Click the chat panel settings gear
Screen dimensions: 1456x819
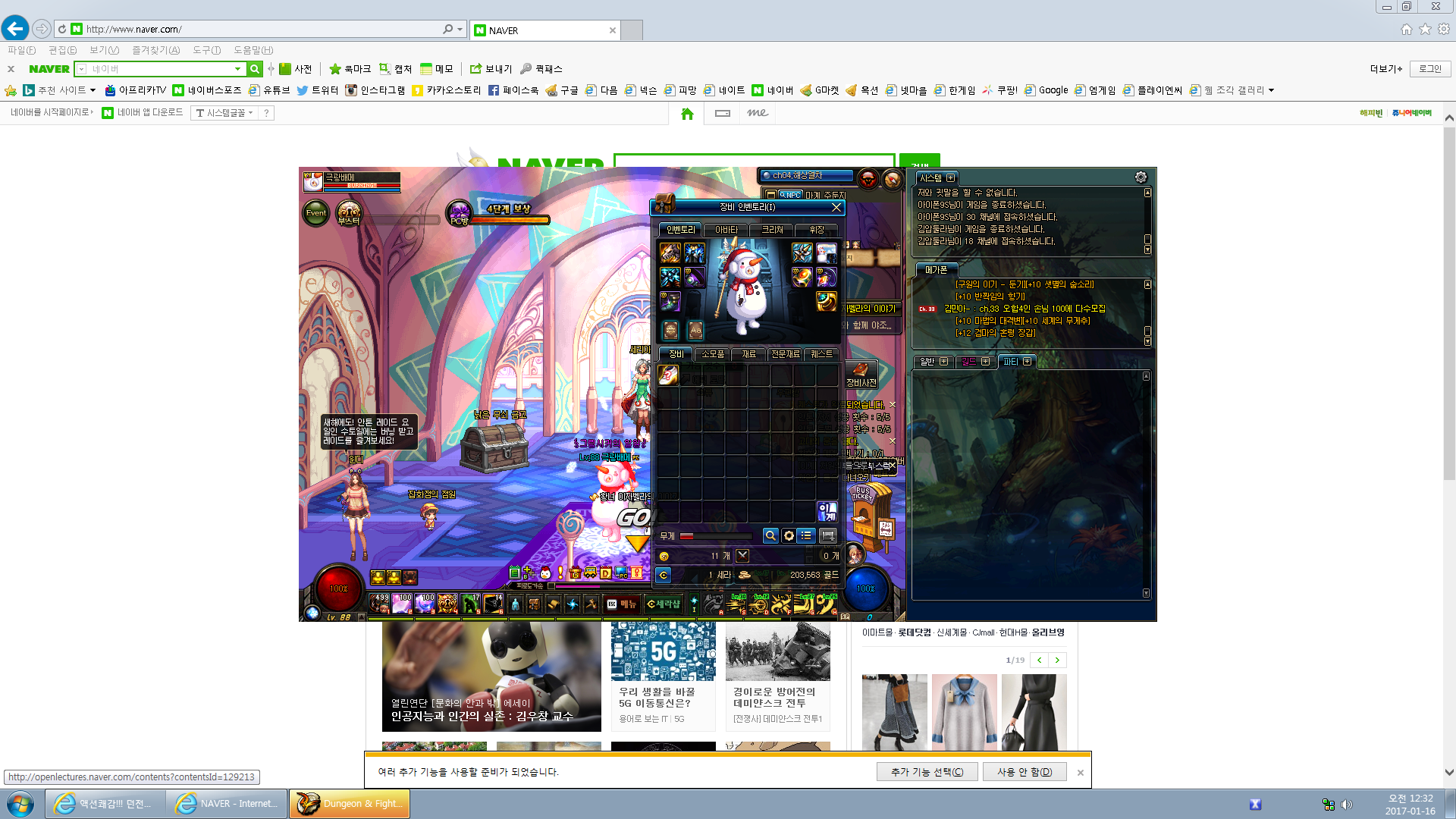(1141, 177)
